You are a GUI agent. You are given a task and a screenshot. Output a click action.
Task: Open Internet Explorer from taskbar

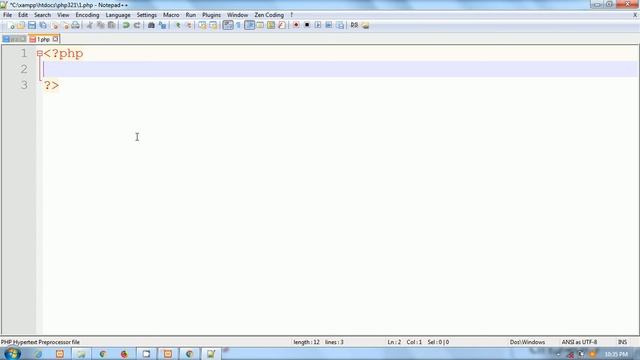pos(38,354)
